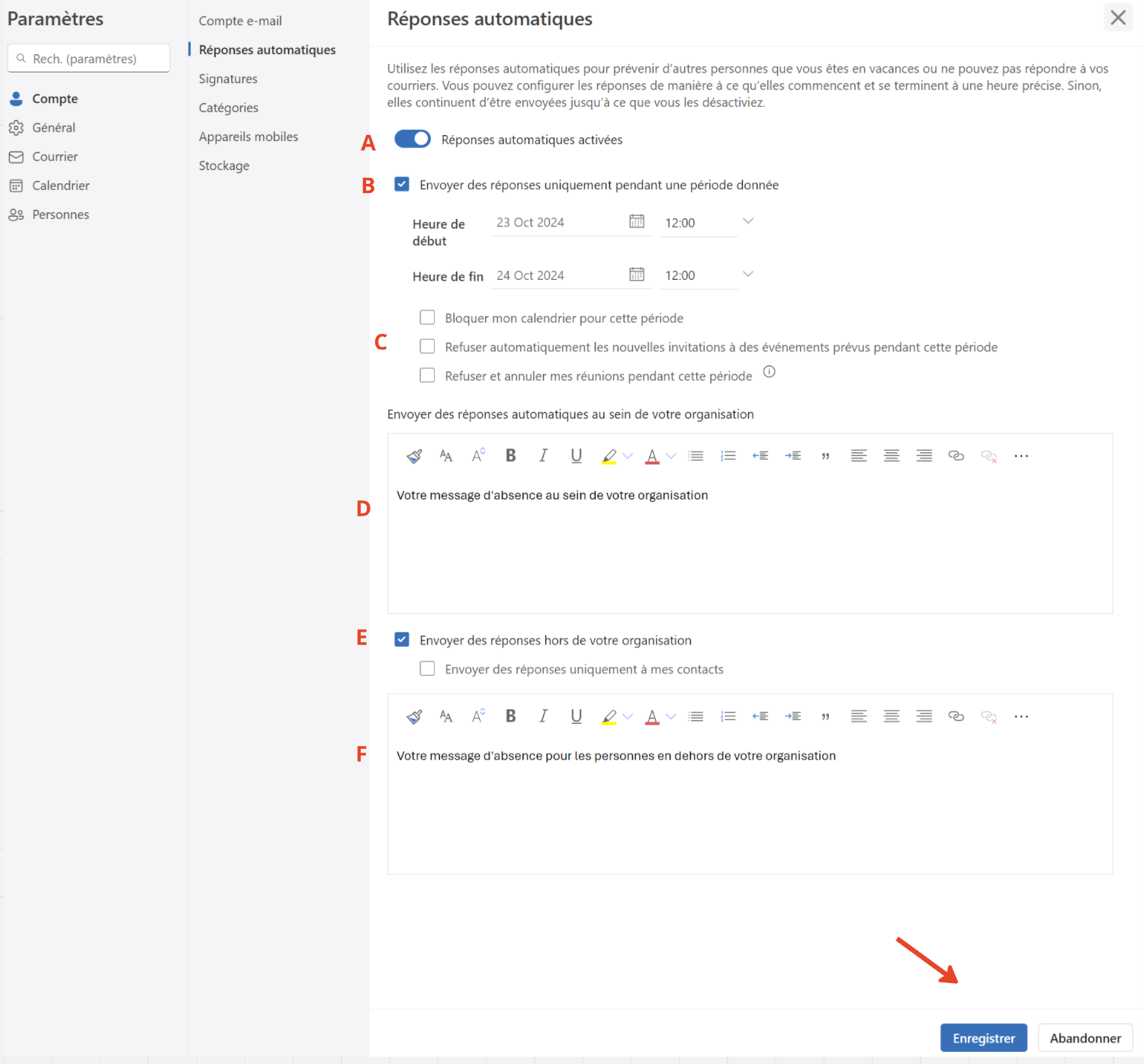Open Signatures settings page

228,79
